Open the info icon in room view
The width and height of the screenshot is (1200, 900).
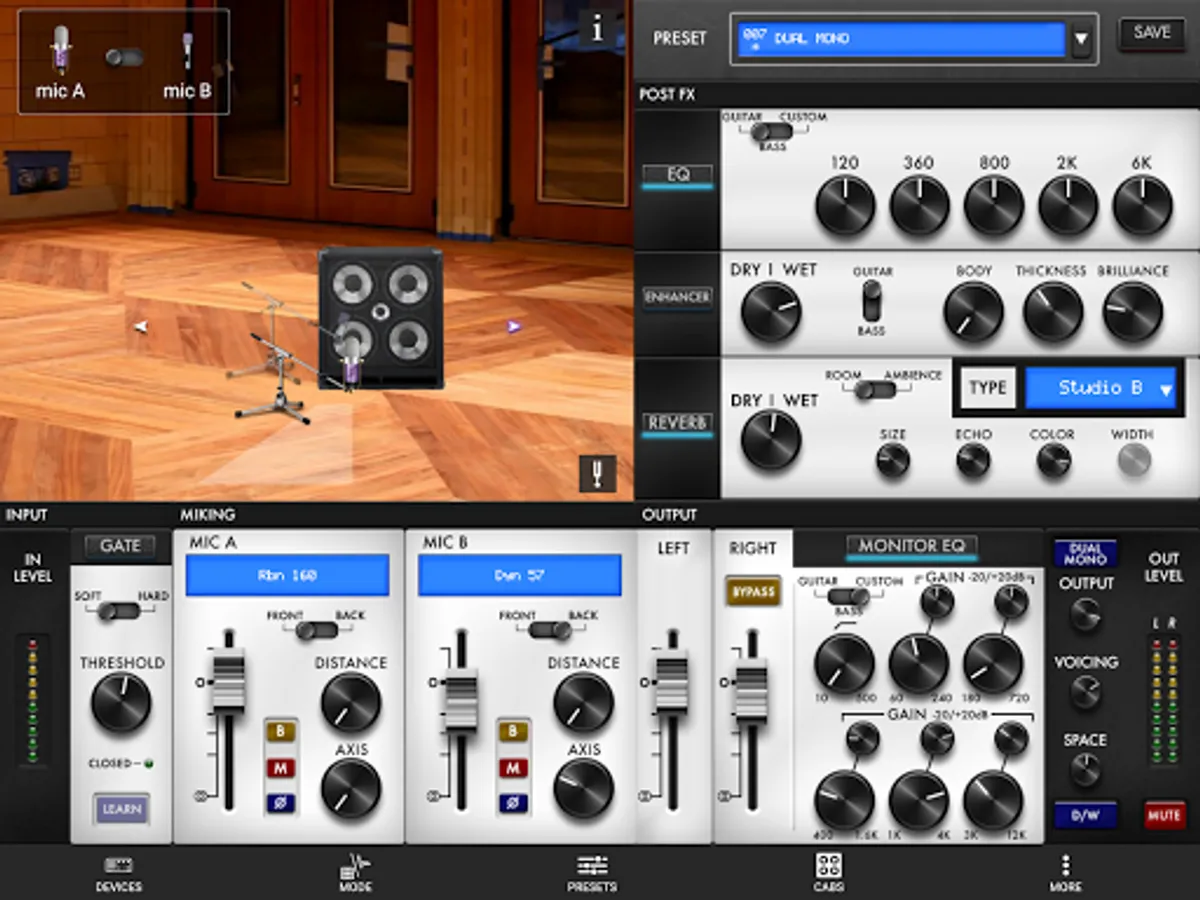[x=598, y=29]
